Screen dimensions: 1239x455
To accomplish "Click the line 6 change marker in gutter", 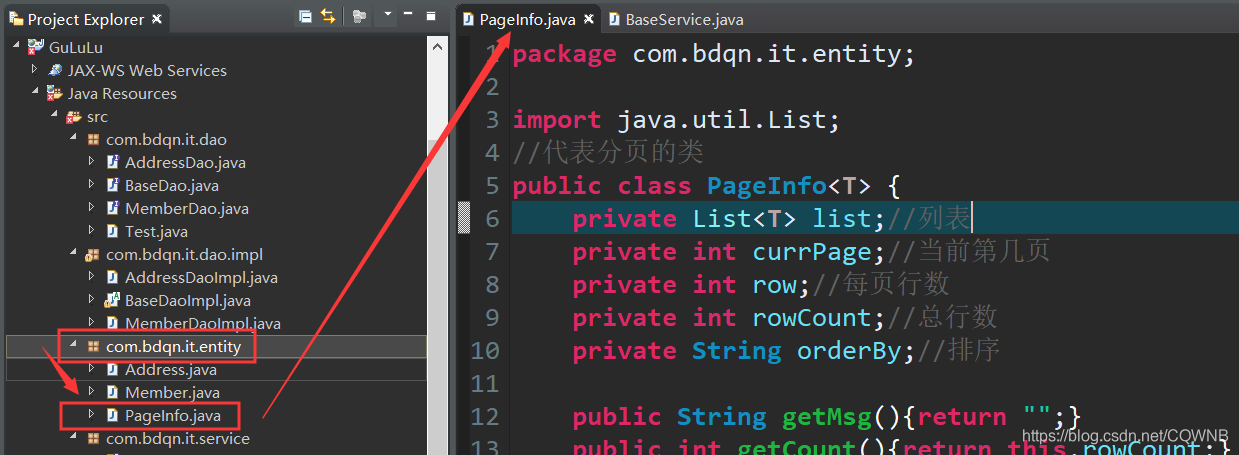I will tap(463, 217).
